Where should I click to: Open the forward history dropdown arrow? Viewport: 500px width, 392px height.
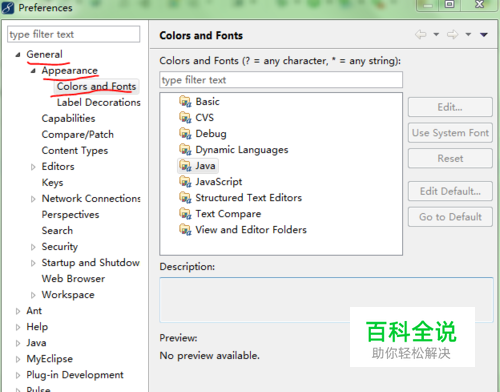coord(468,34)
